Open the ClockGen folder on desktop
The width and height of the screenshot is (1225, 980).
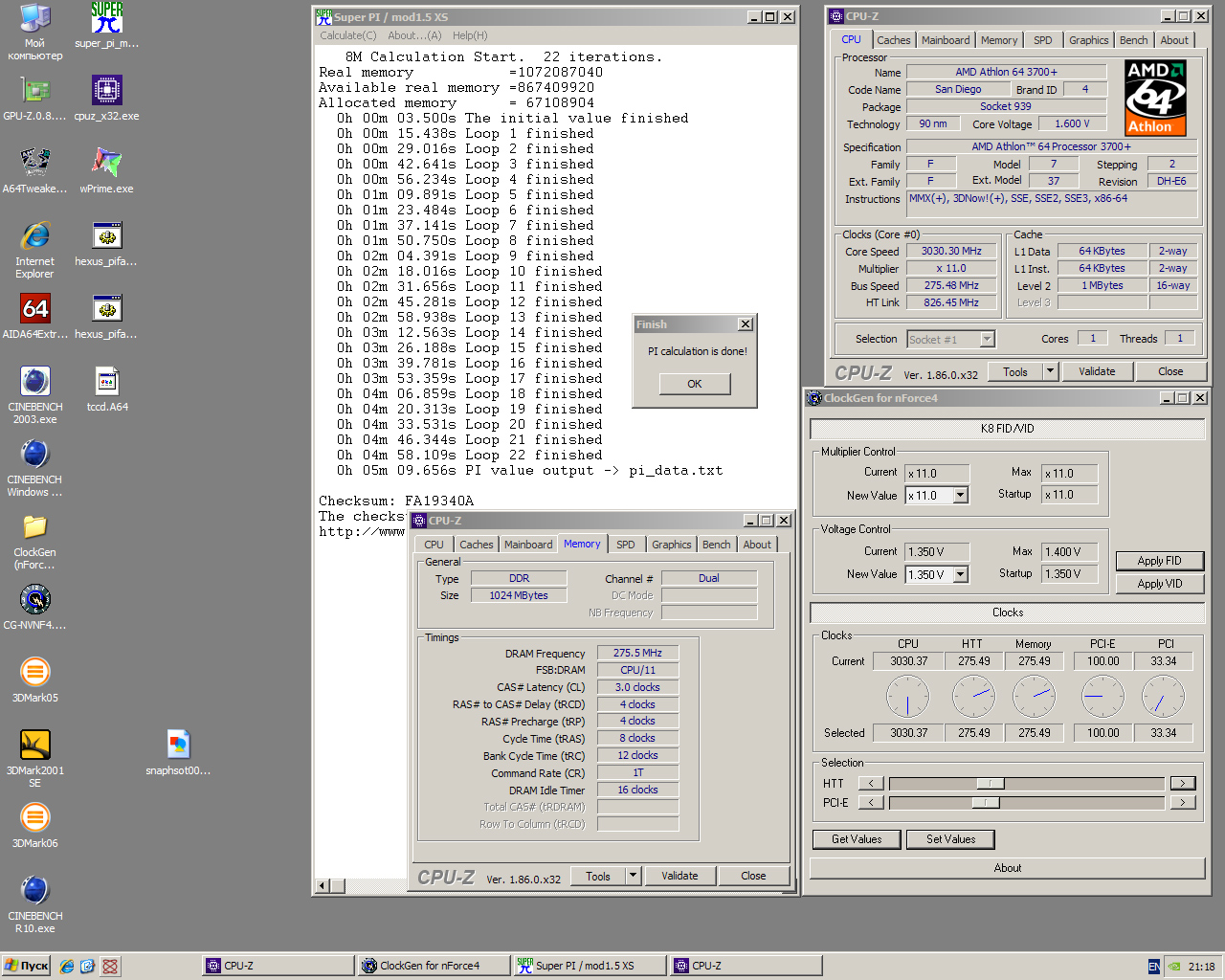[x=35, y=528]
